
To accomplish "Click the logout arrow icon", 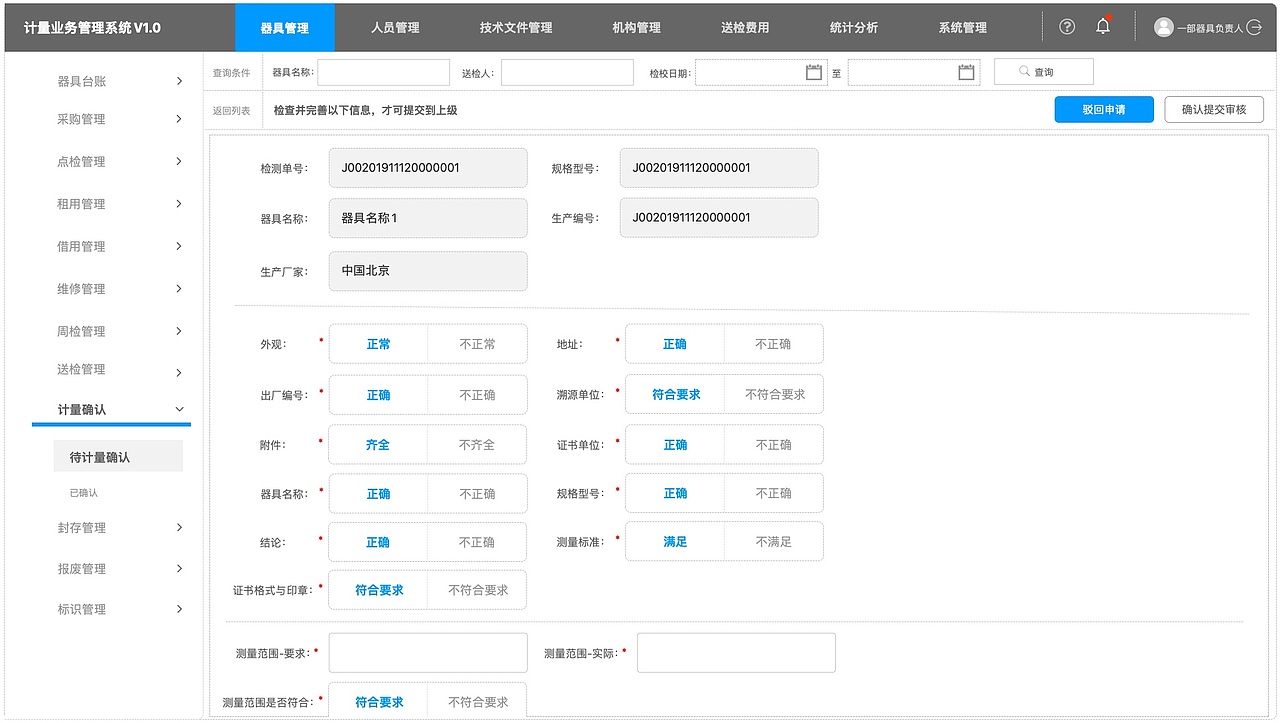I will click(1254, 27).
